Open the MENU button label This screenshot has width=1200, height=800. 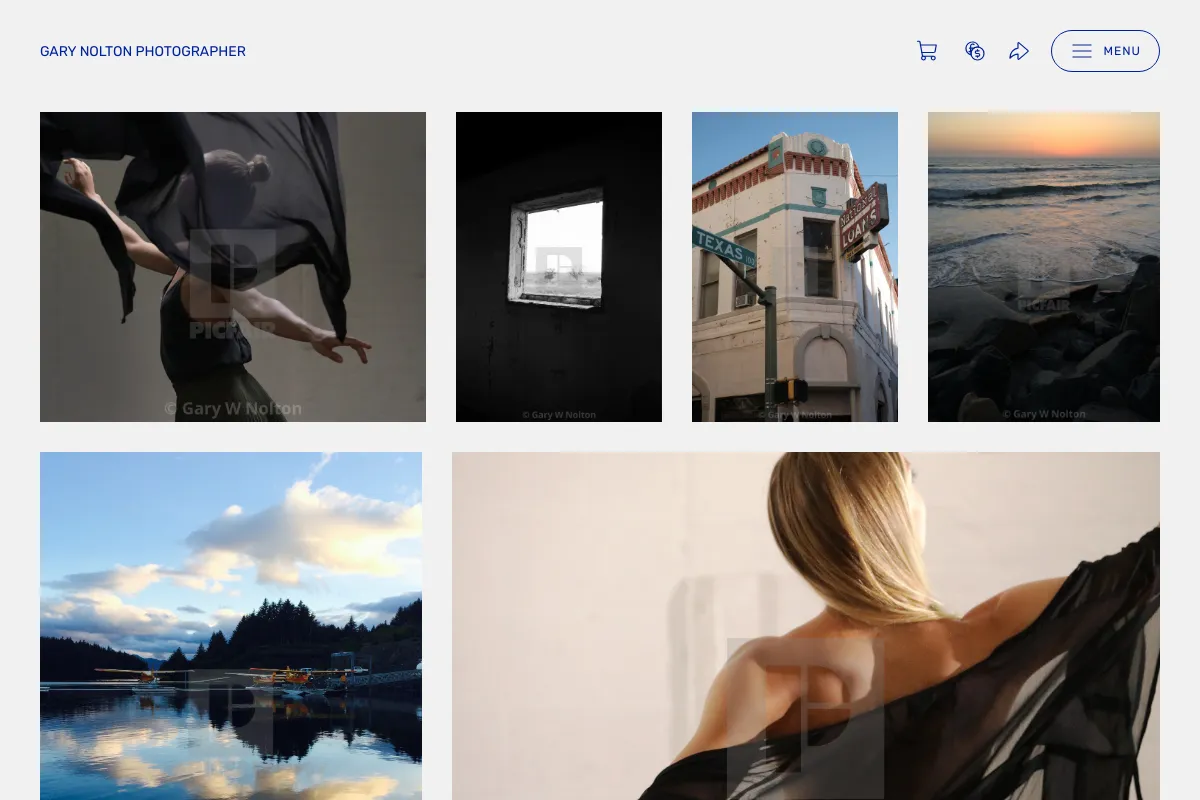pos(1122,51)
